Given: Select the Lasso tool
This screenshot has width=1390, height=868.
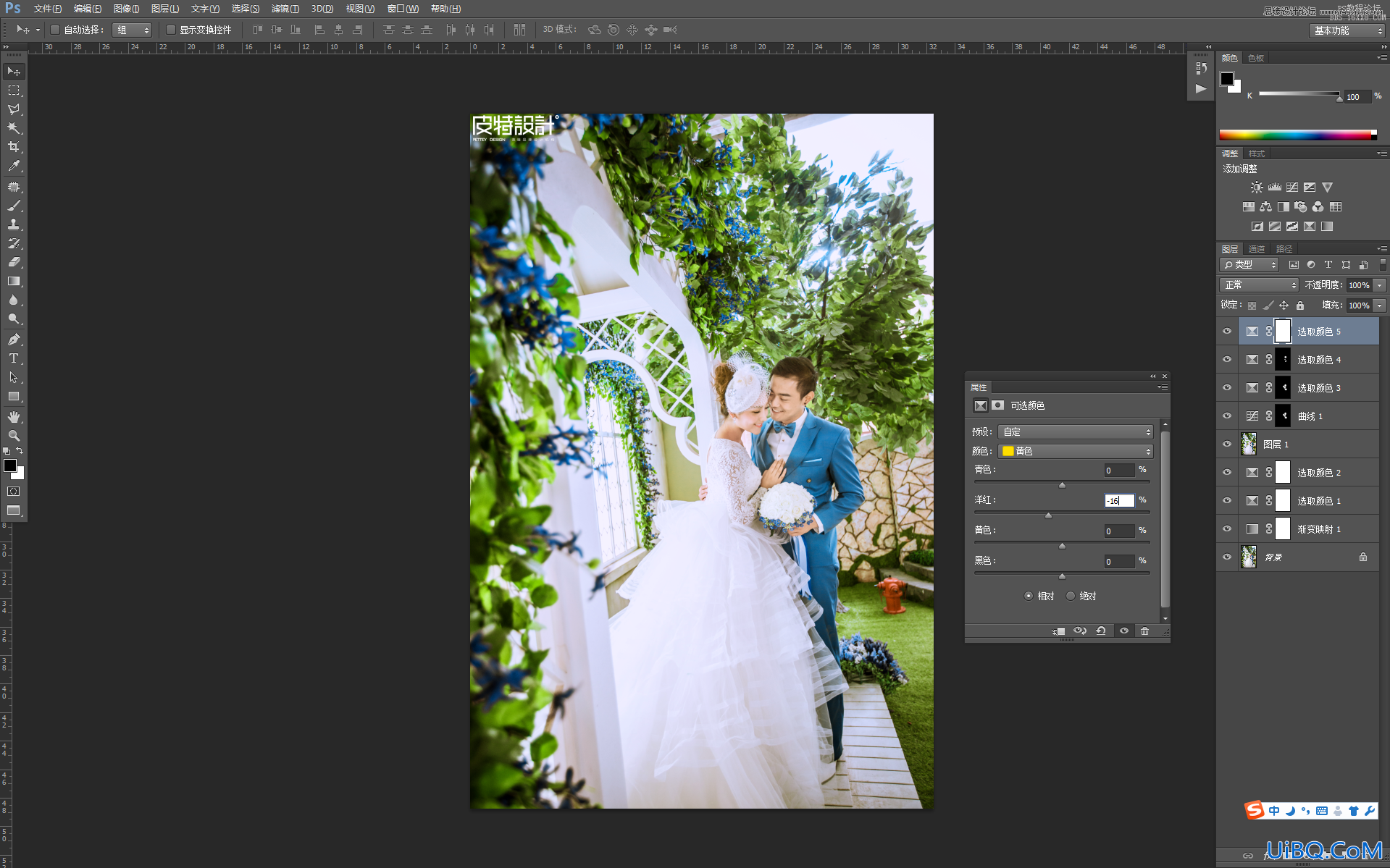Looking at the screenshot, I should [x=14, y=109].
